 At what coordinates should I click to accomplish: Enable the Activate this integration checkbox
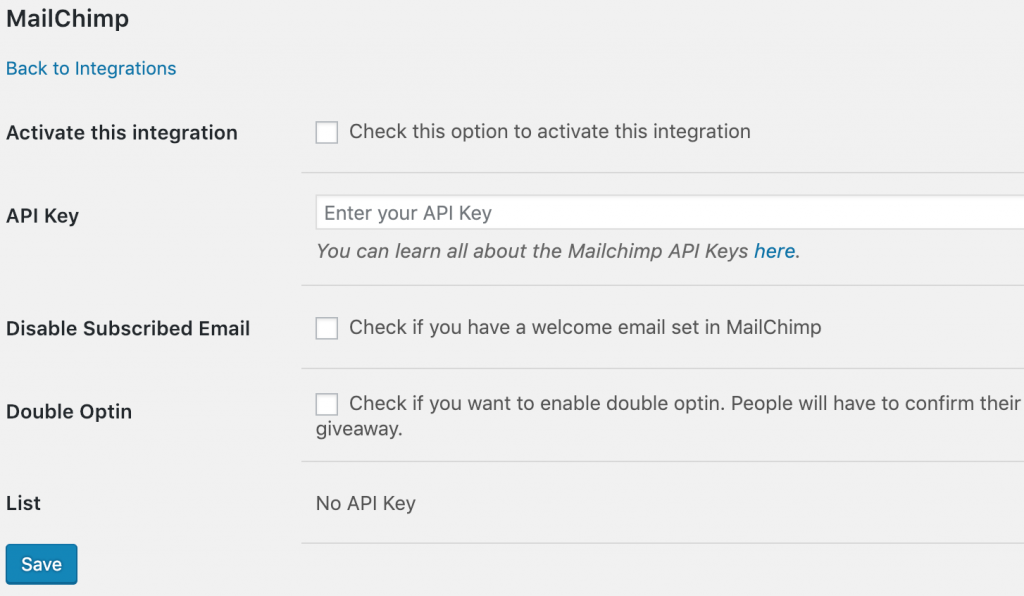coord(327,132)
